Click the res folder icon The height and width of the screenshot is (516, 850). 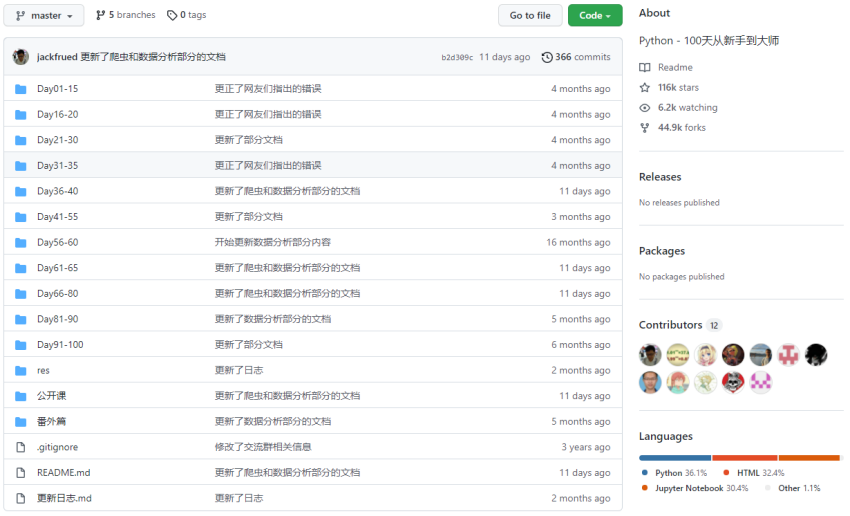(x=21, y=371)
